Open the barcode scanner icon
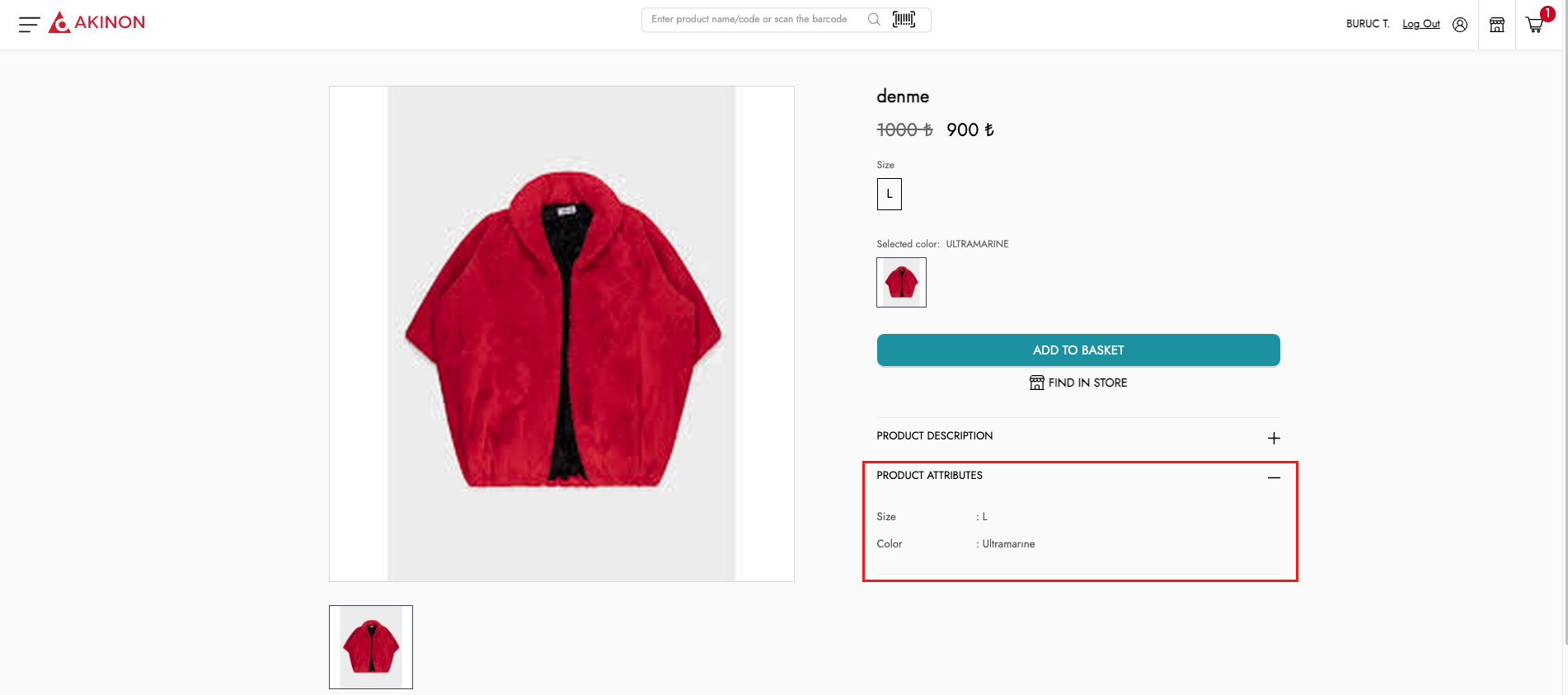Image resolution: width=1568 pixels, height=695 pixels. coord(904,19)
